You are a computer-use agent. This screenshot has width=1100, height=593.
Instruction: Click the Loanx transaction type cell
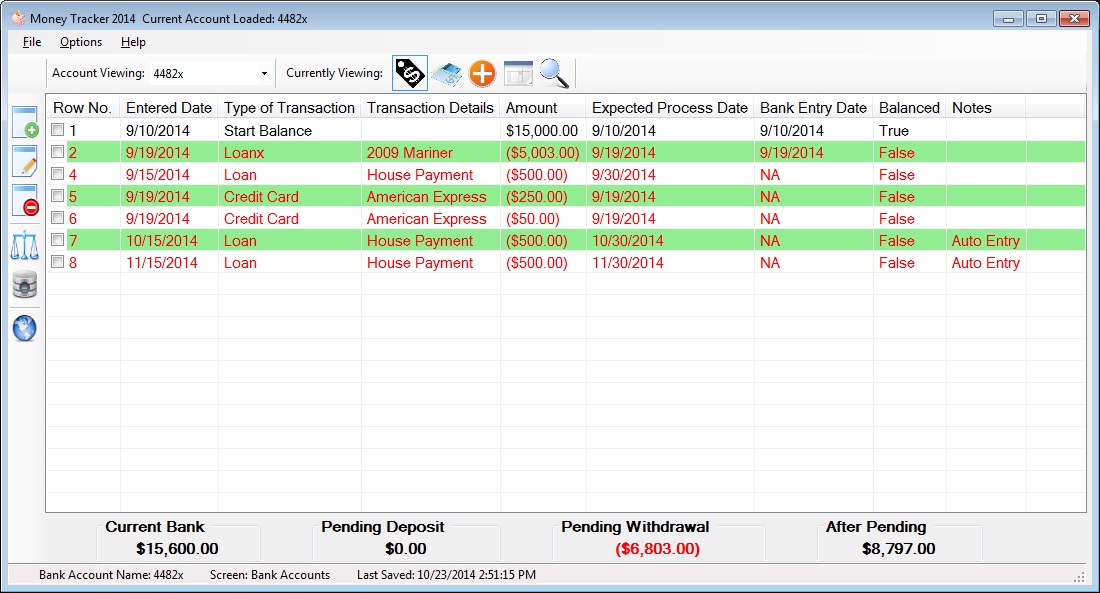coord(243,152)
